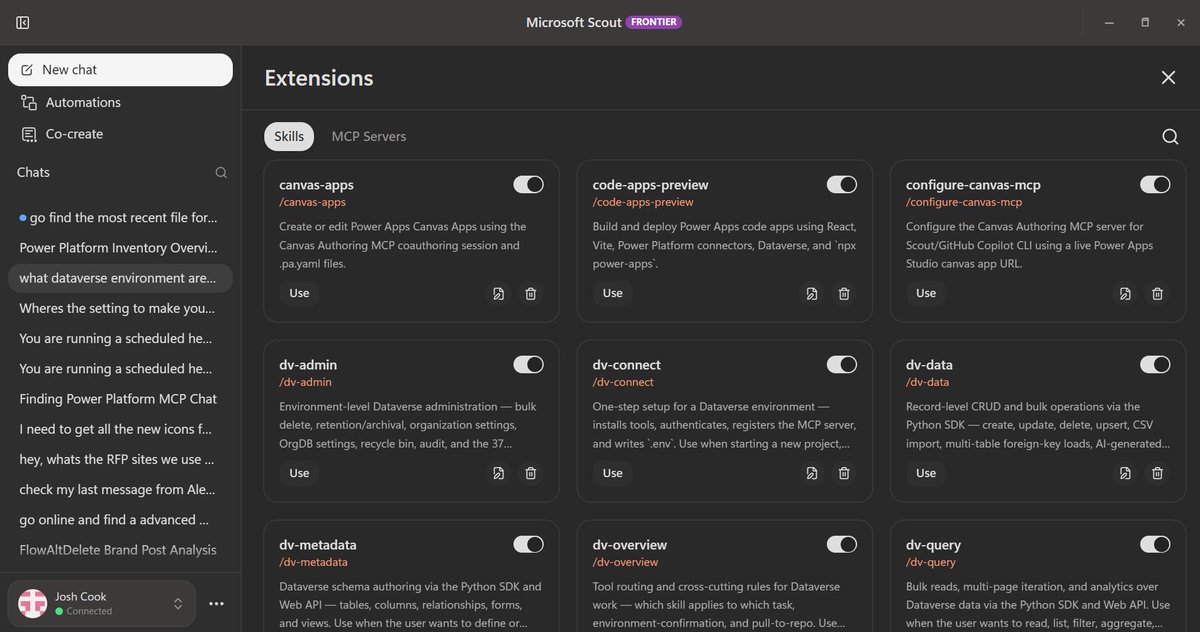The height and width of the screenshot is (632, 1200).
Task: Use the dv-connect skill
Action: pyautogui.click(x=613, y=473)
